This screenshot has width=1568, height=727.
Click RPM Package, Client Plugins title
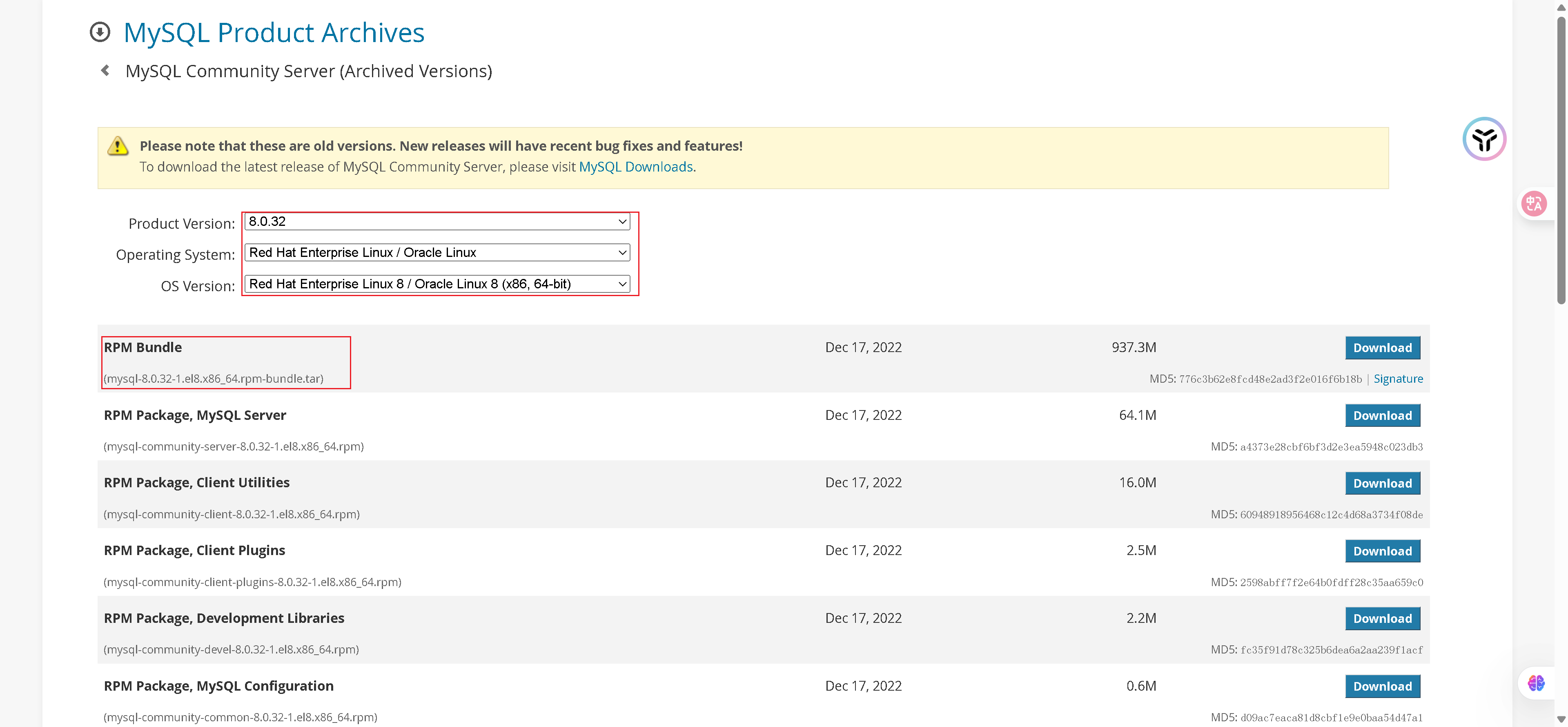(194, 551)
